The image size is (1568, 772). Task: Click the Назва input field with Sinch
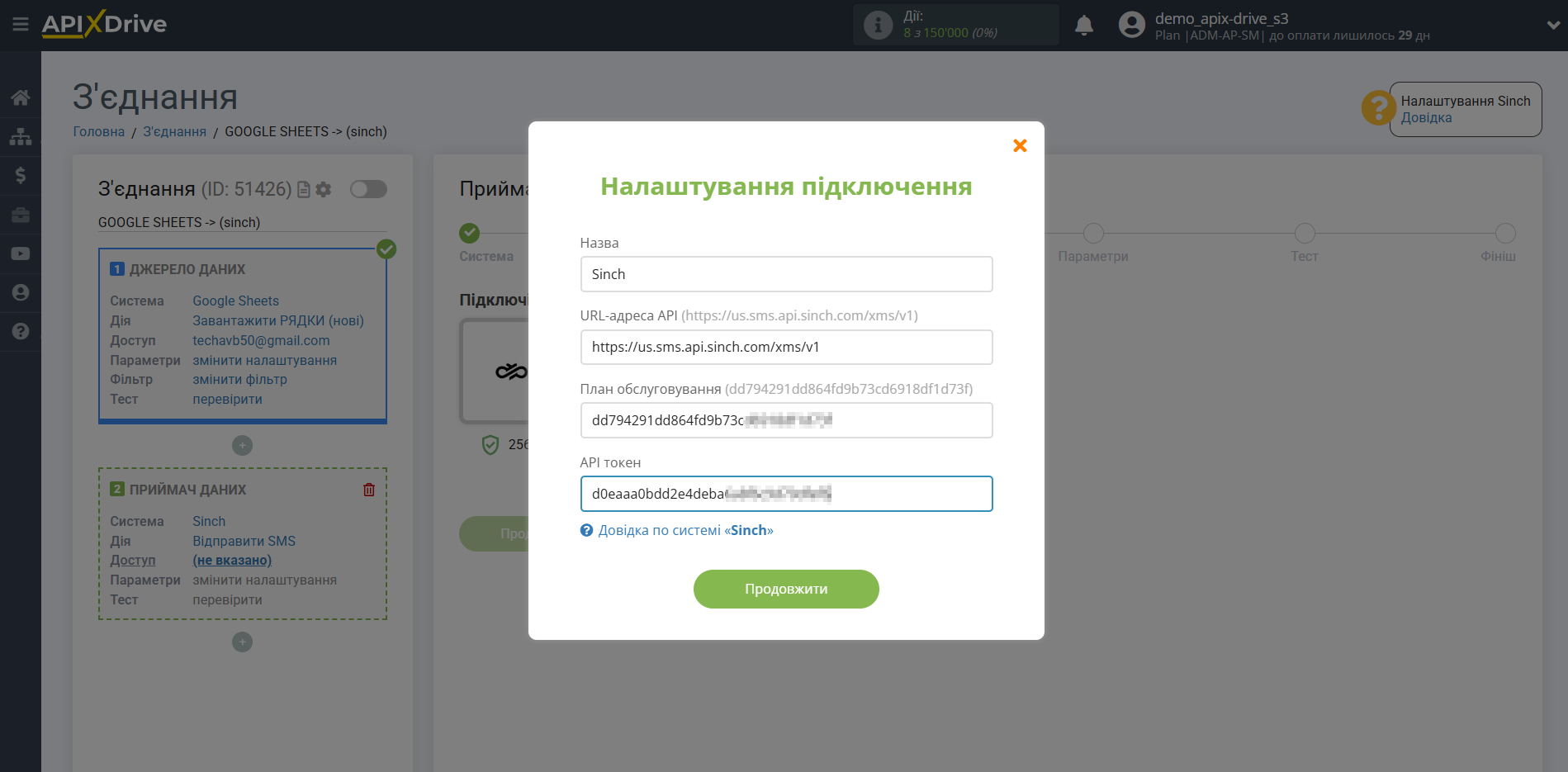(x=786, y=274)
